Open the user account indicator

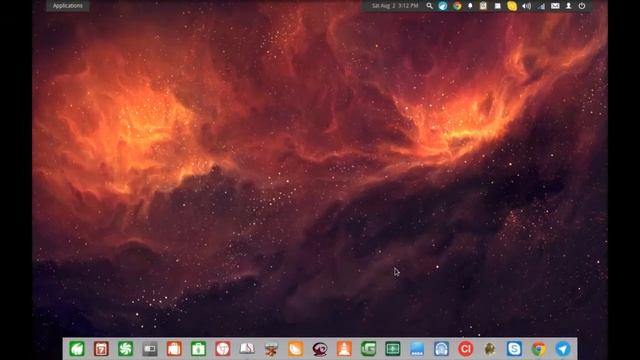[x=568, y=6]
